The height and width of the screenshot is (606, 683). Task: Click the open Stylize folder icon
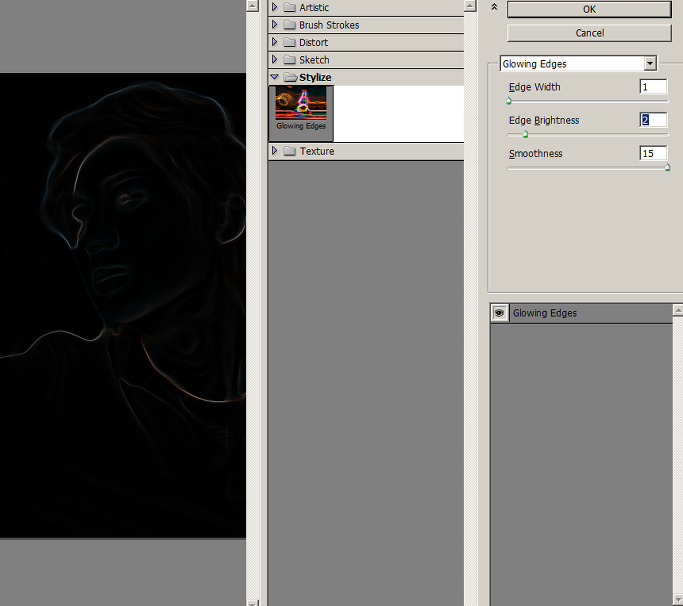(290, 77)
